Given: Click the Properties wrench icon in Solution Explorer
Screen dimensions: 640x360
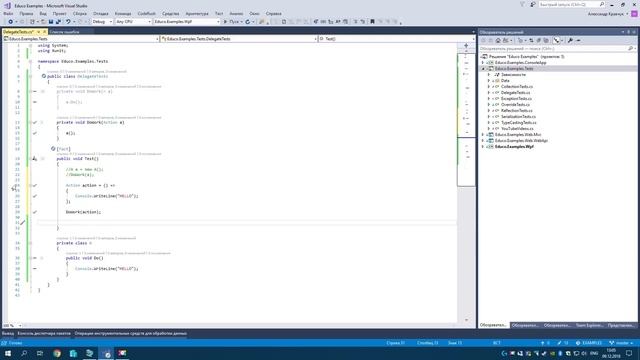Looking at the screenshot, I should click(x=570, y=40).
